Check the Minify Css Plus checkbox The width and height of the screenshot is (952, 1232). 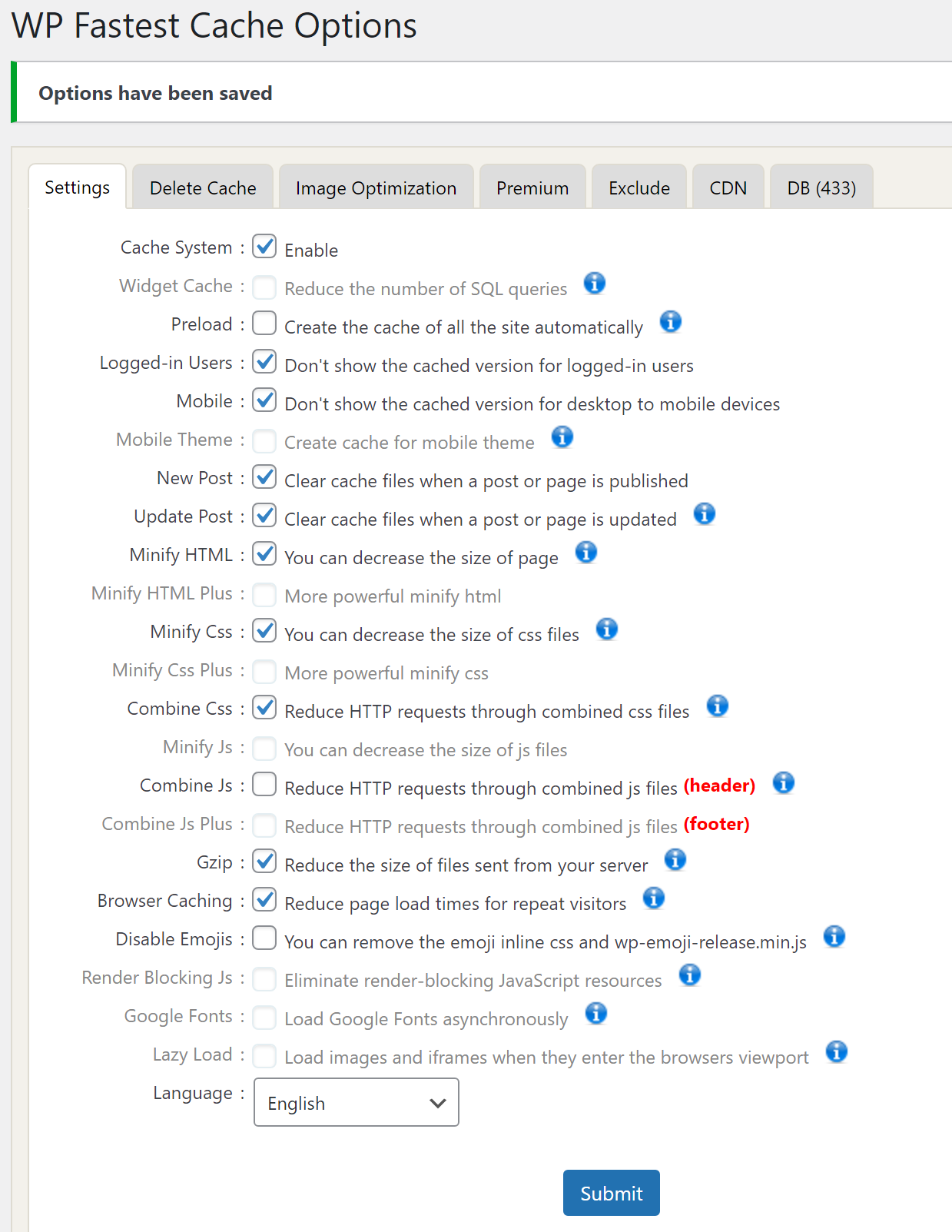pyautogui.click(x=264, y=672)
